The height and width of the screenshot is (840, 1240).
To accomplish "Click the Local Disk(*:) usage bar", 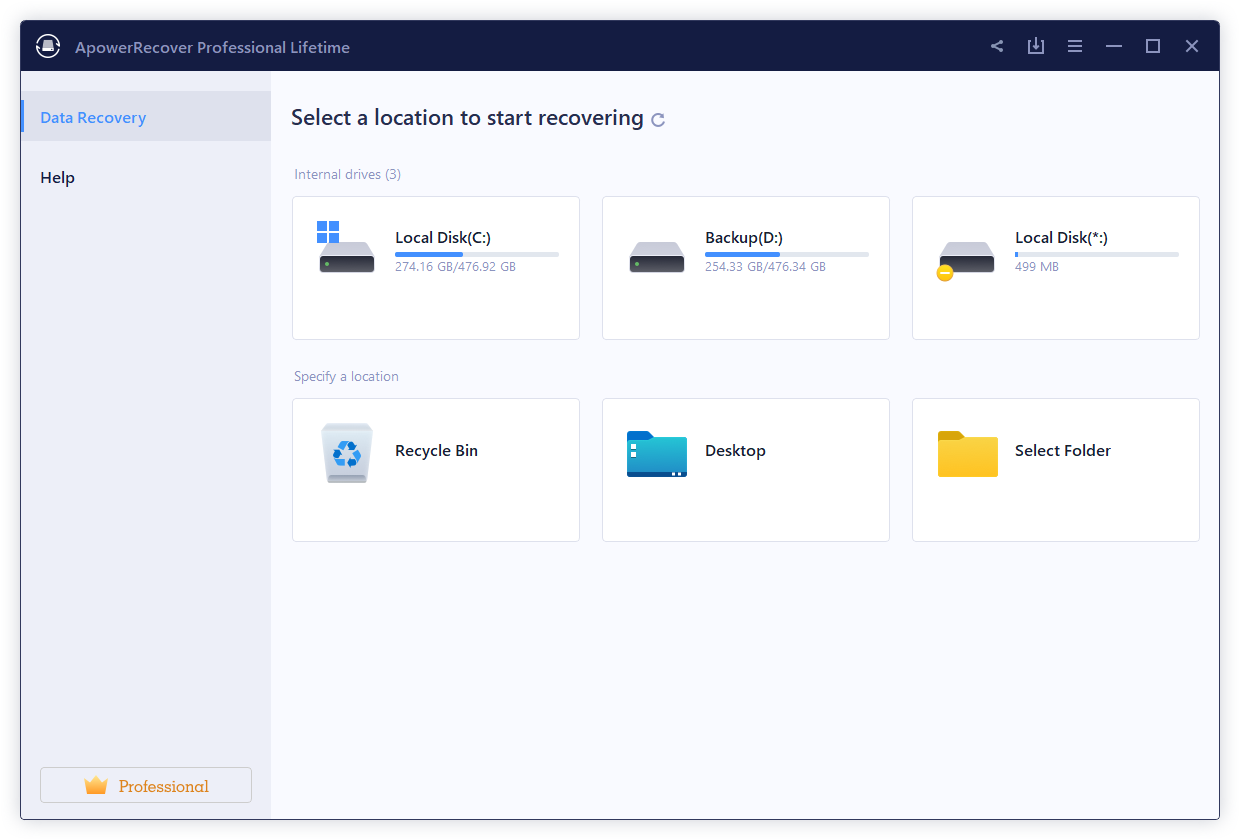I will coord(1097,254).
